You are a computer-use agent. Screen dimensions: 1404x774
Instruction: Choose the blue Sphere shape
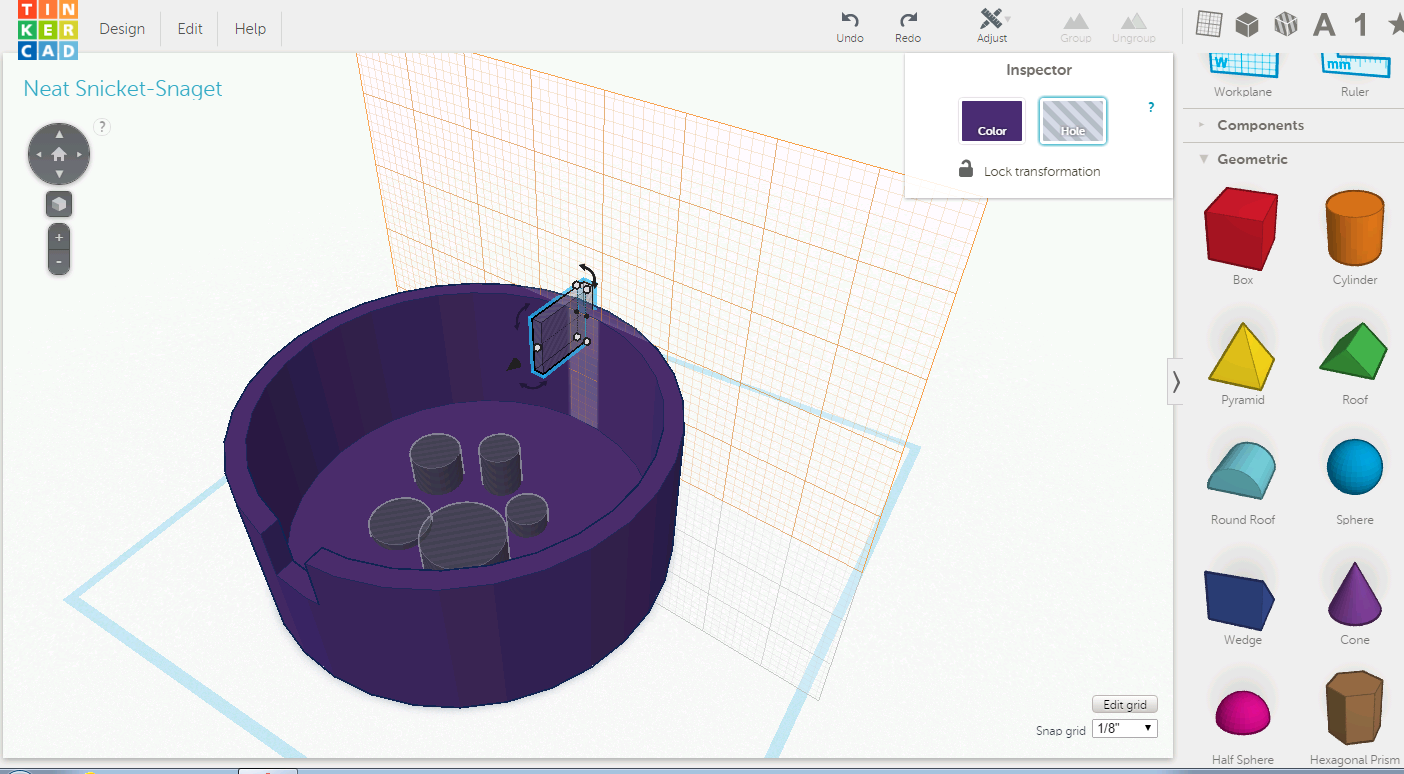point(1355,466)
